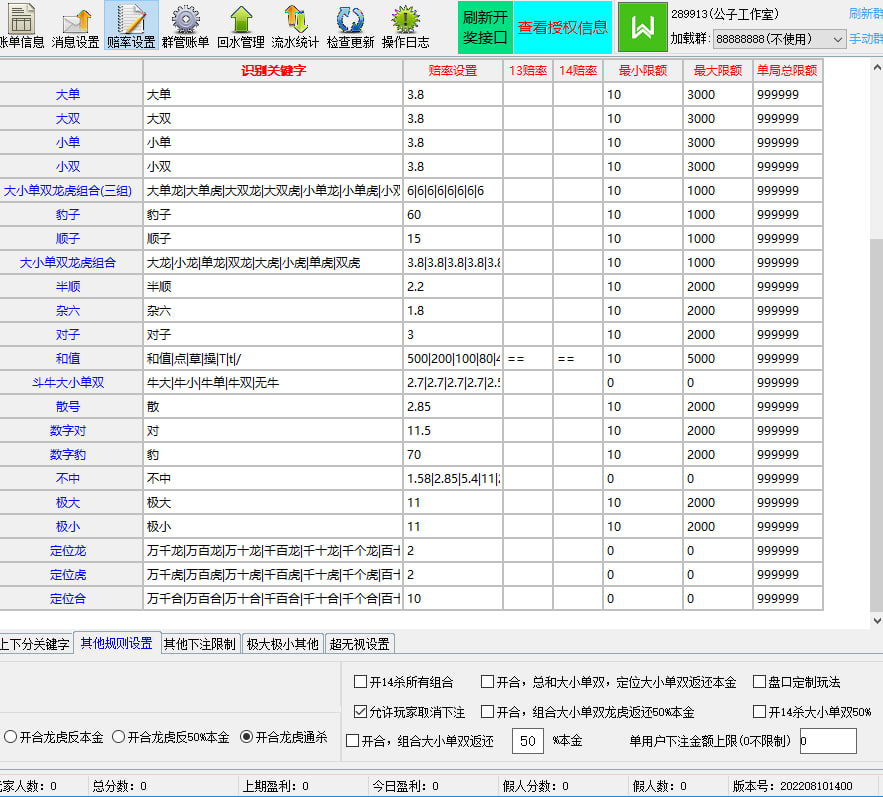Open 群管账单 gear icon

point(185,20)
